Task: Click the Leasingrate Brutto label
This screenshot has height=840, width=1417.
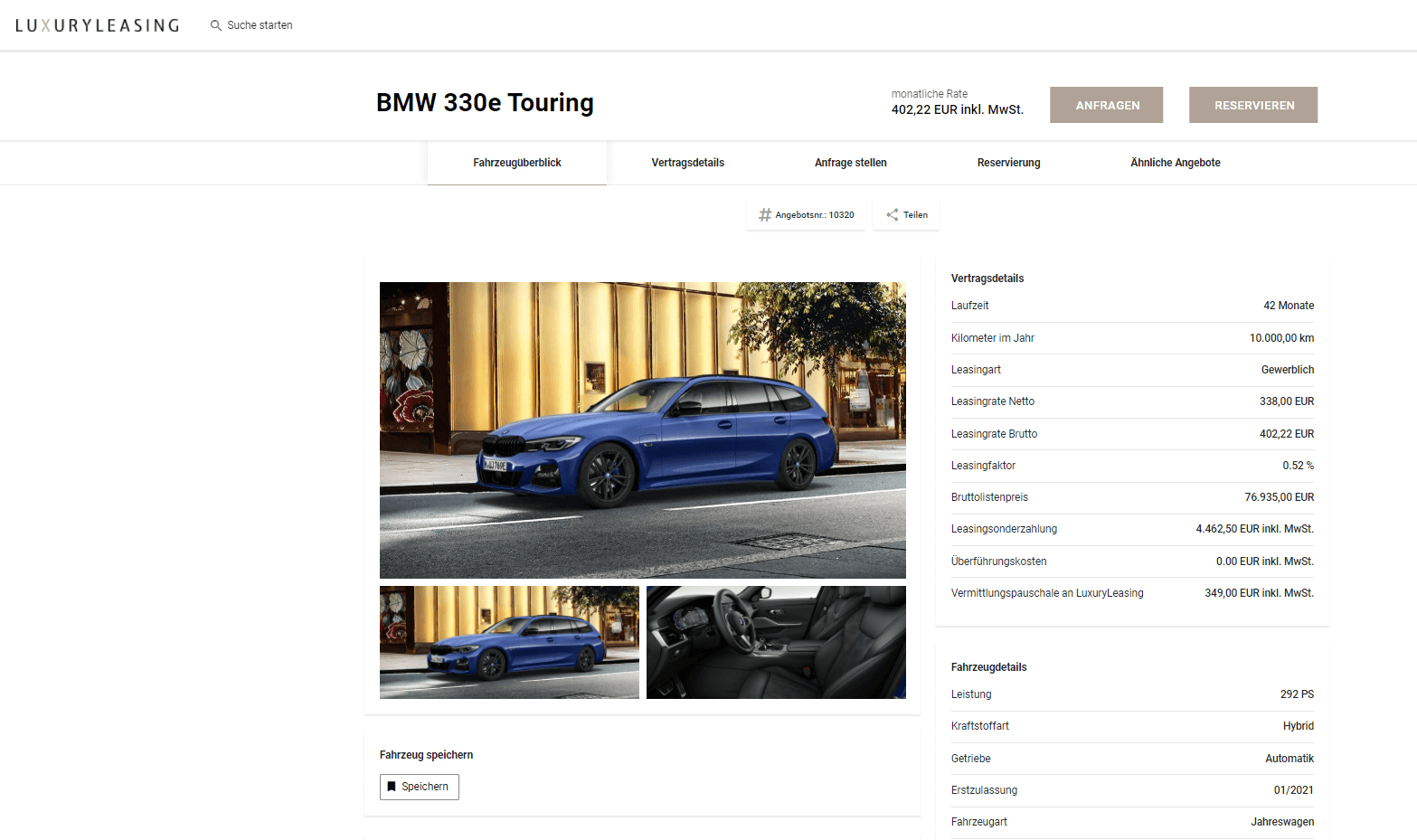Action: pos(995,434)
